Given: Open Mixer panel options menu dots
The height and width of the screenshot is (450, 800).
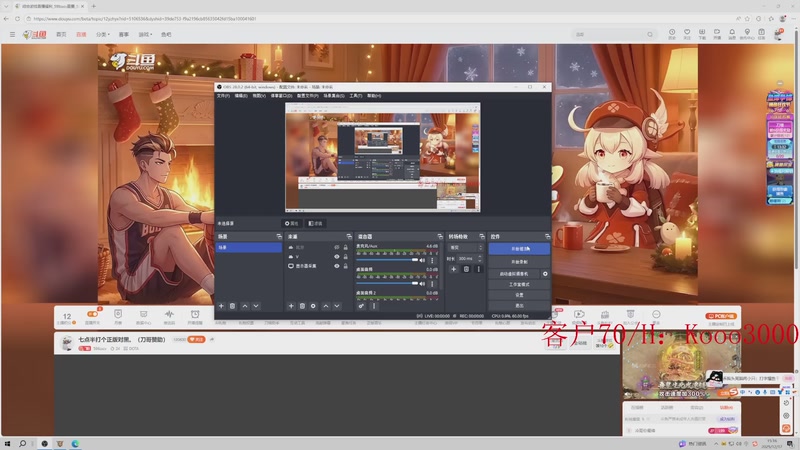Looking at the screenshot, I should tap(374, 306).
